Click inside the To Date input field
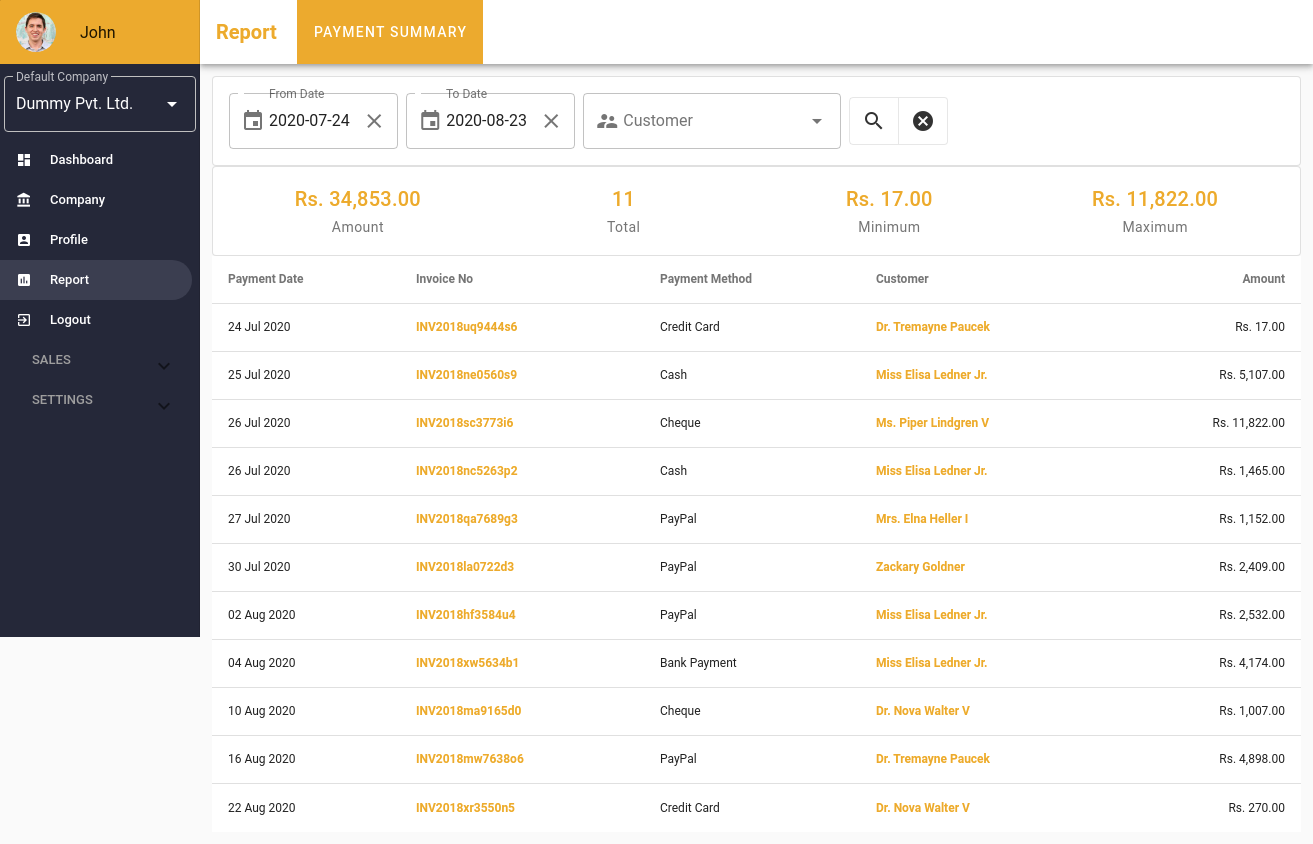 (486, 121)
